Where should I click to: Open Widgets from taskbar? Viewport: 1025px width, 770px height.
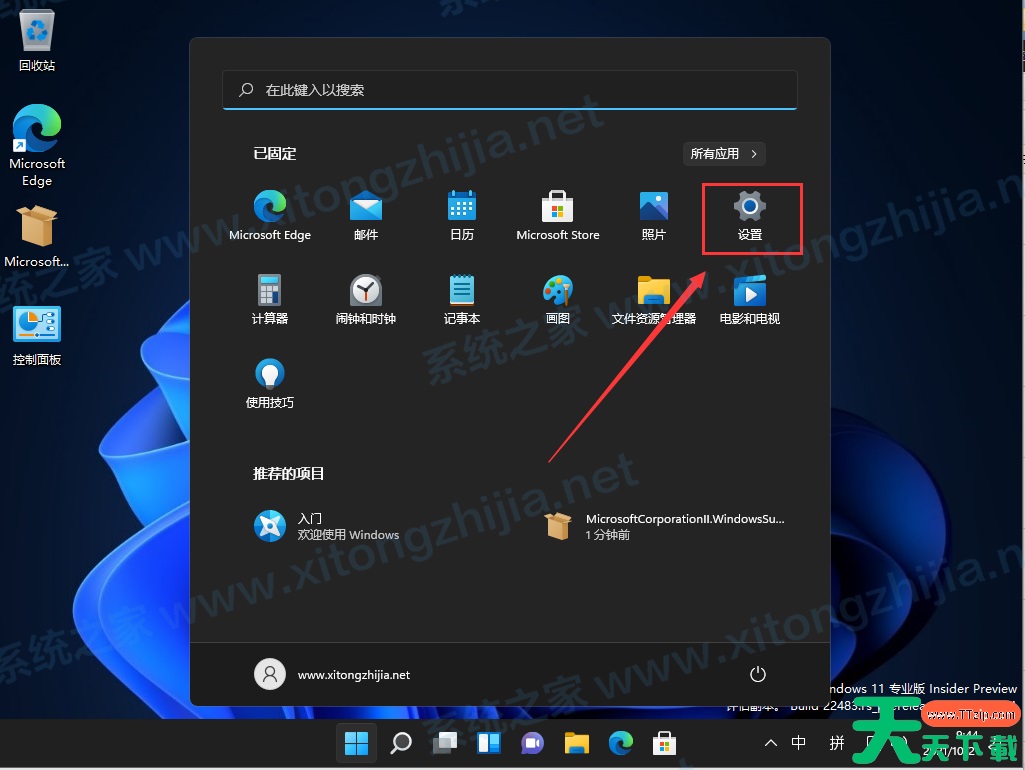pos(488,743)
